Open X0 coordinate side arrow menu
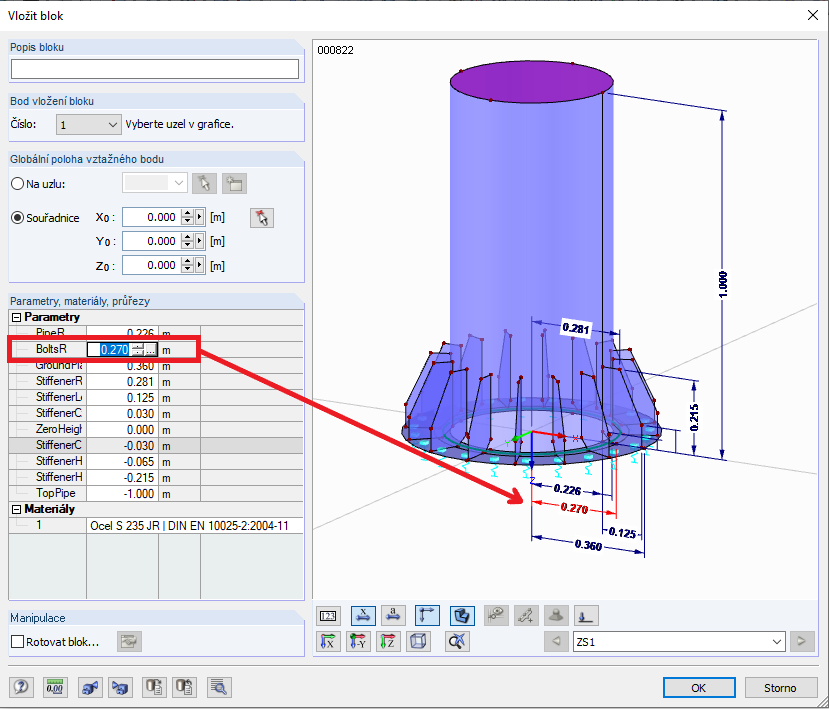 click(x=200, y=217)
